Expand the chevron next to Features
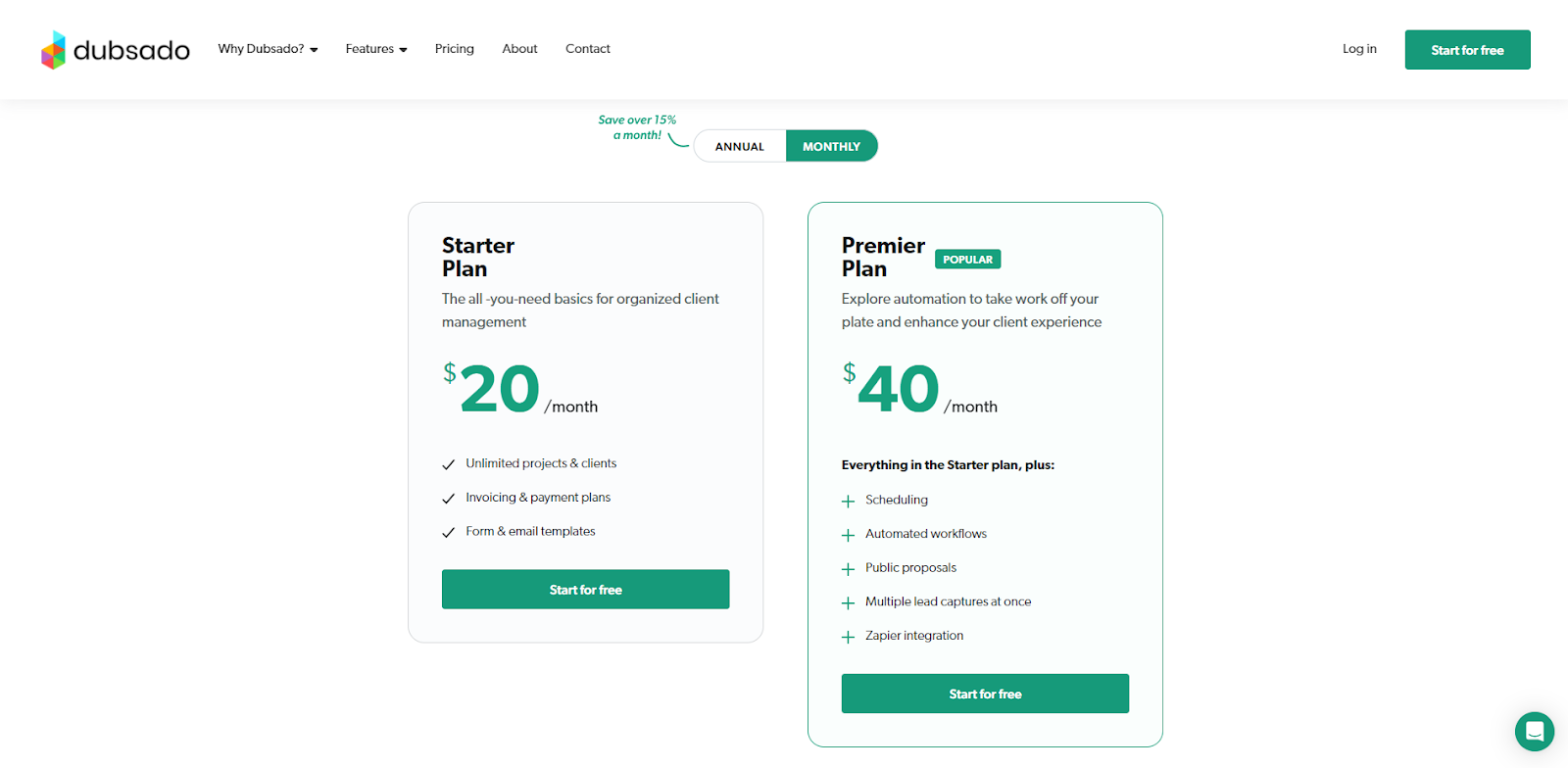Viewport: 1568px width, 768px height. (x=404, y=48)
